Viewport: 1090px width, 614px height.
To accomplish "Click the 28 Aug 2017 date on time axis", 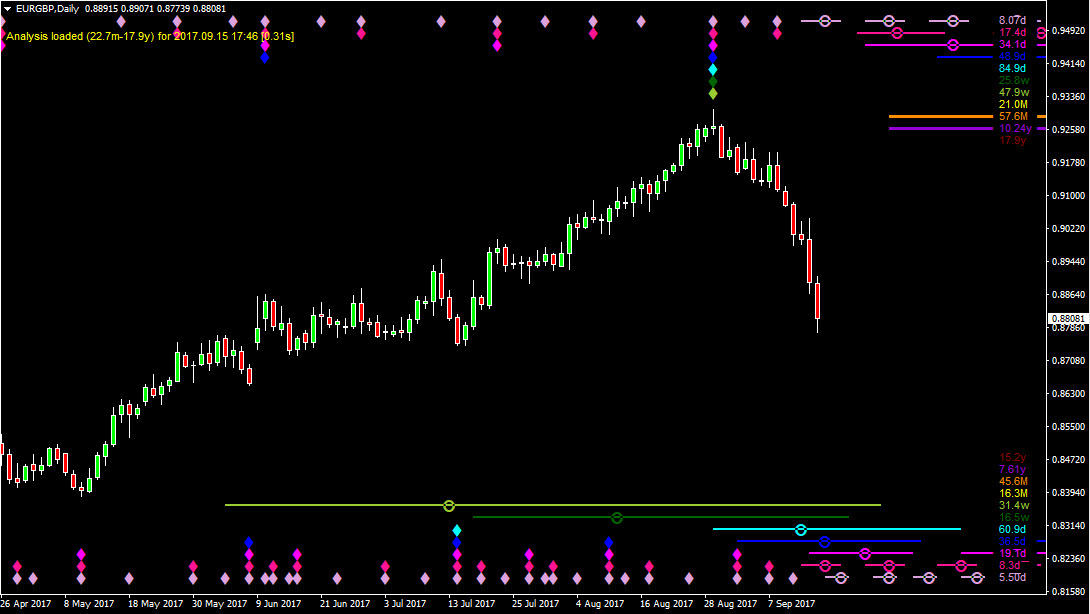I will pyautogui.click(x=730, y=603).
